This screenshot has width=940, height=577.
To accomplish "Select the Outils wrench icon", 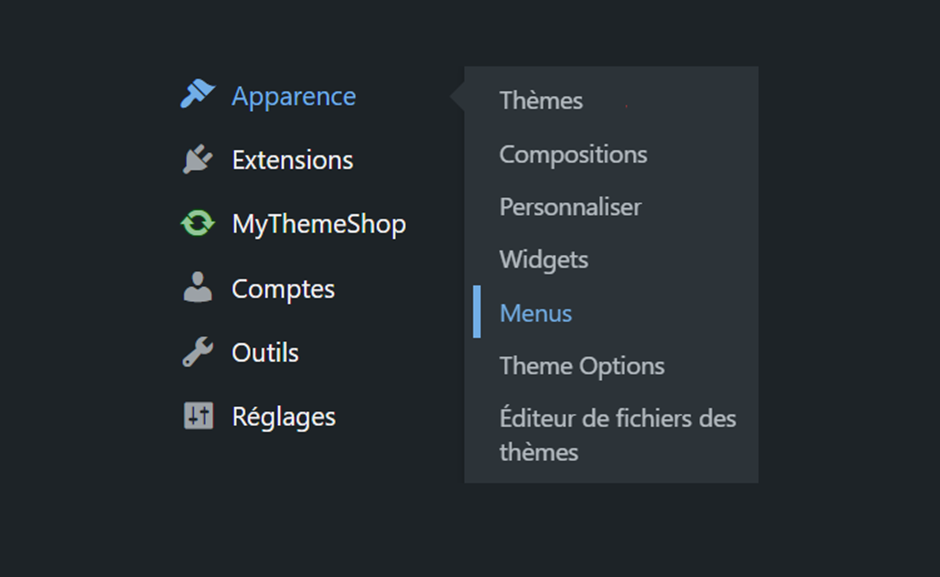I will click(x=198, y=352).
